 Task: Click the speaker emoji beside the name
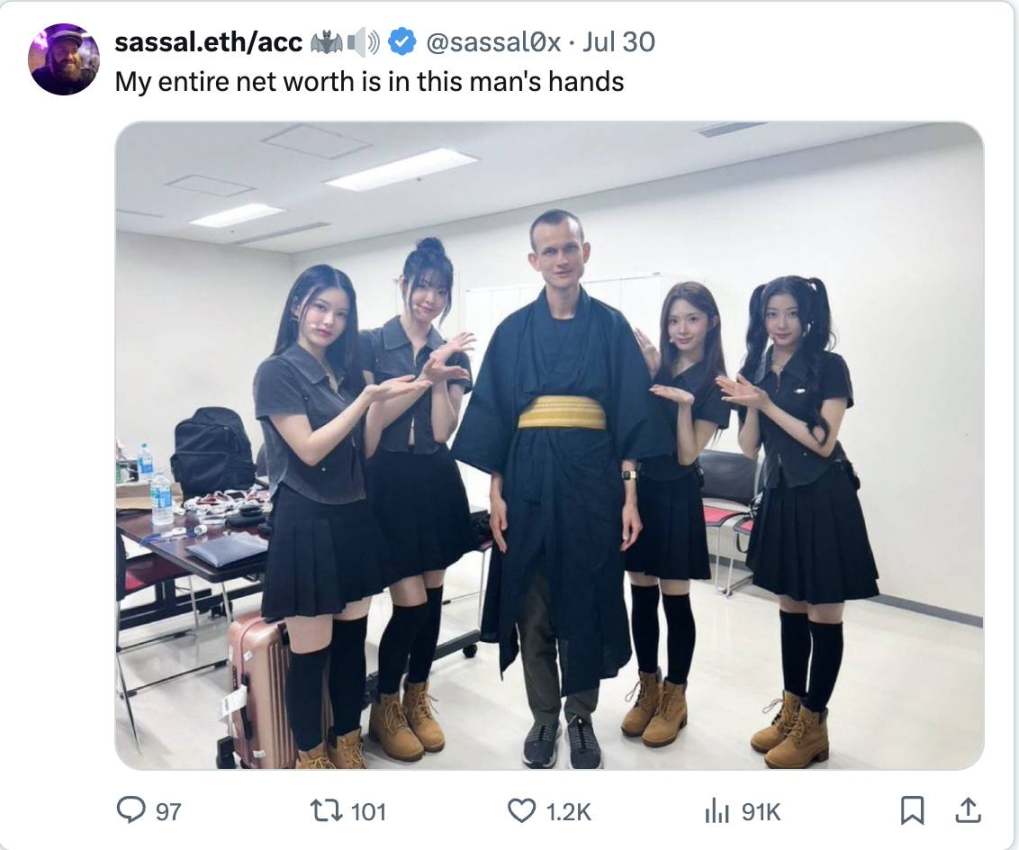click(x=364, y=43)
